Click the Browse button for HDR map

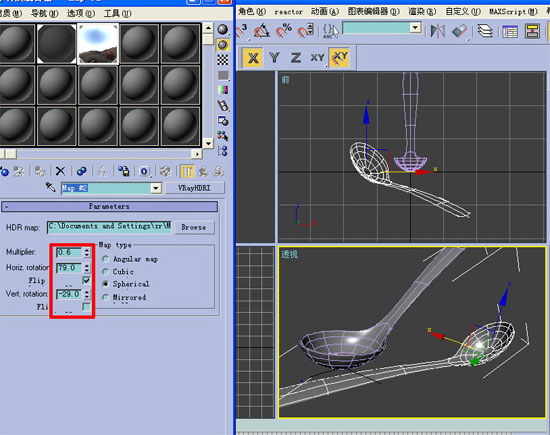pos(194,227)
